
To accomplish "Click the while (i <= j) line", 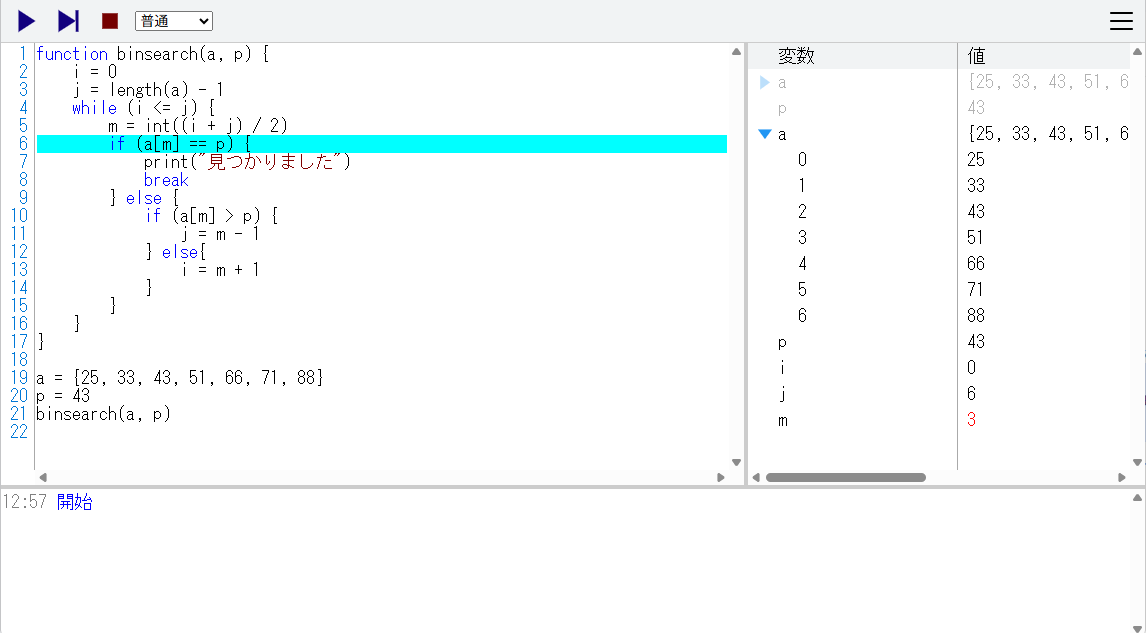I will 143,108.
